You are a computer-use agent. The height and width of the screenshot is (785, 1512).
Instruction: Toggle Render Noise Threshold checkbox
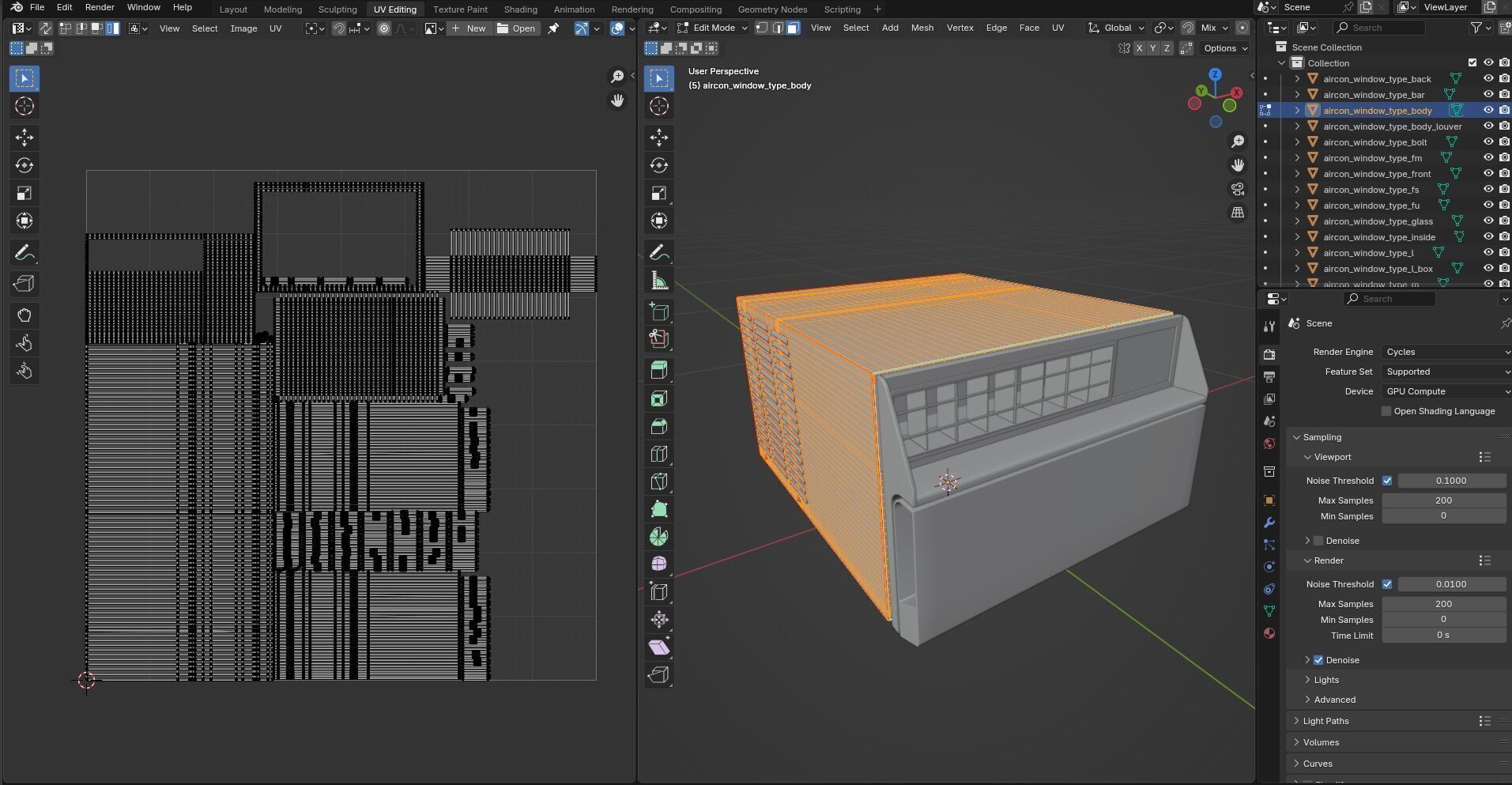1387,584
